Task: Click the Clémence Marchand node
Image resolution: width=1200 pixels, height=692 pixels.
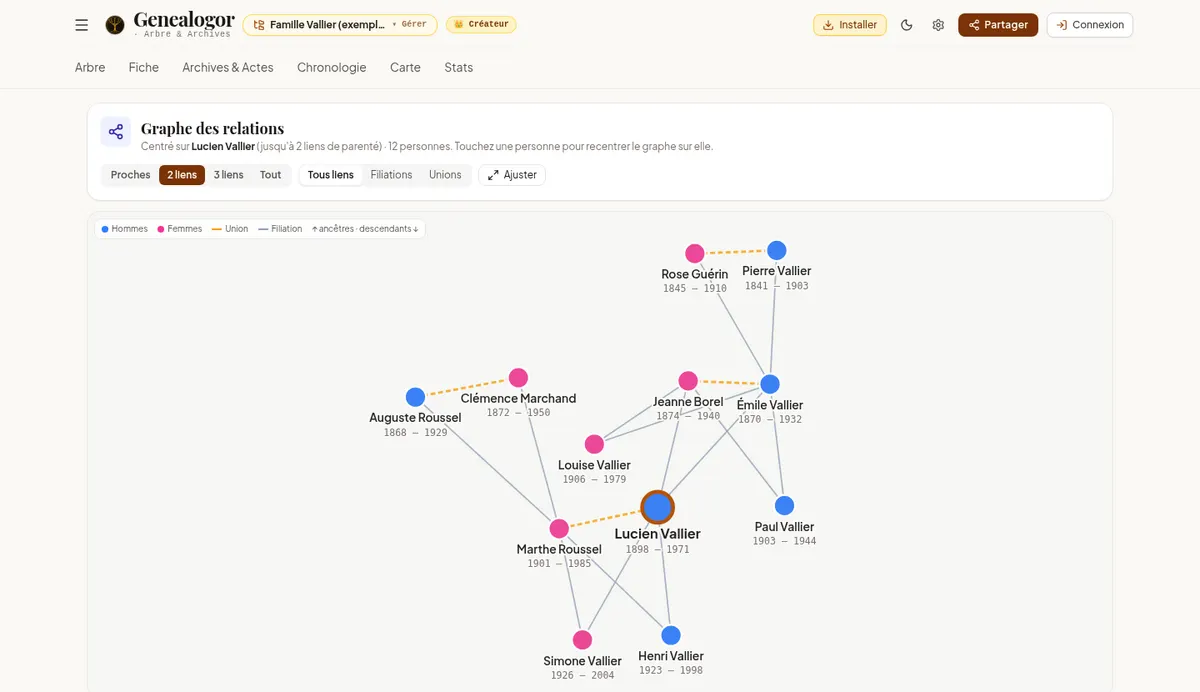Action: [518, 378]
